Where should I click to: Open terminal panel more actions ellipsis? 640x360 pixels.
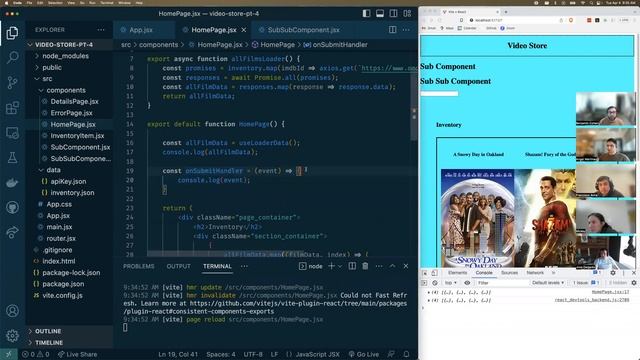pos(379,266)
